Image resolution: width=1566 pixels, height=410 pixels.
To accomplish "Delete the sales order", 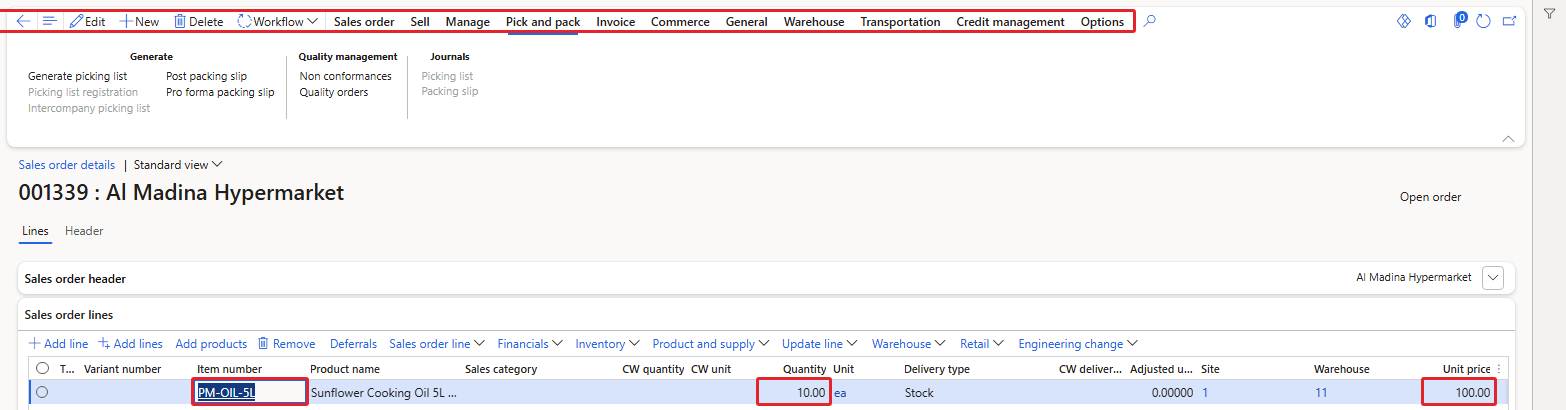I will (199, 21).
